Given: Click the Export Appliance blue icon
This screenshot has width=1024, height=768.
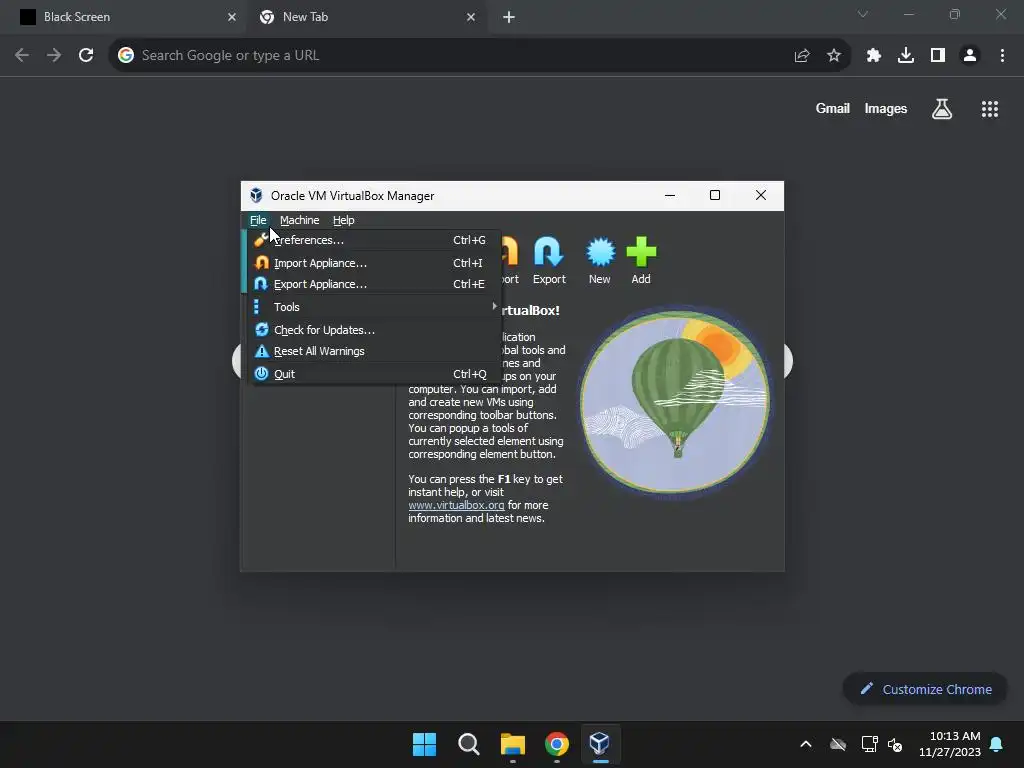Looking at the screenshot, I should coord(261,283).
